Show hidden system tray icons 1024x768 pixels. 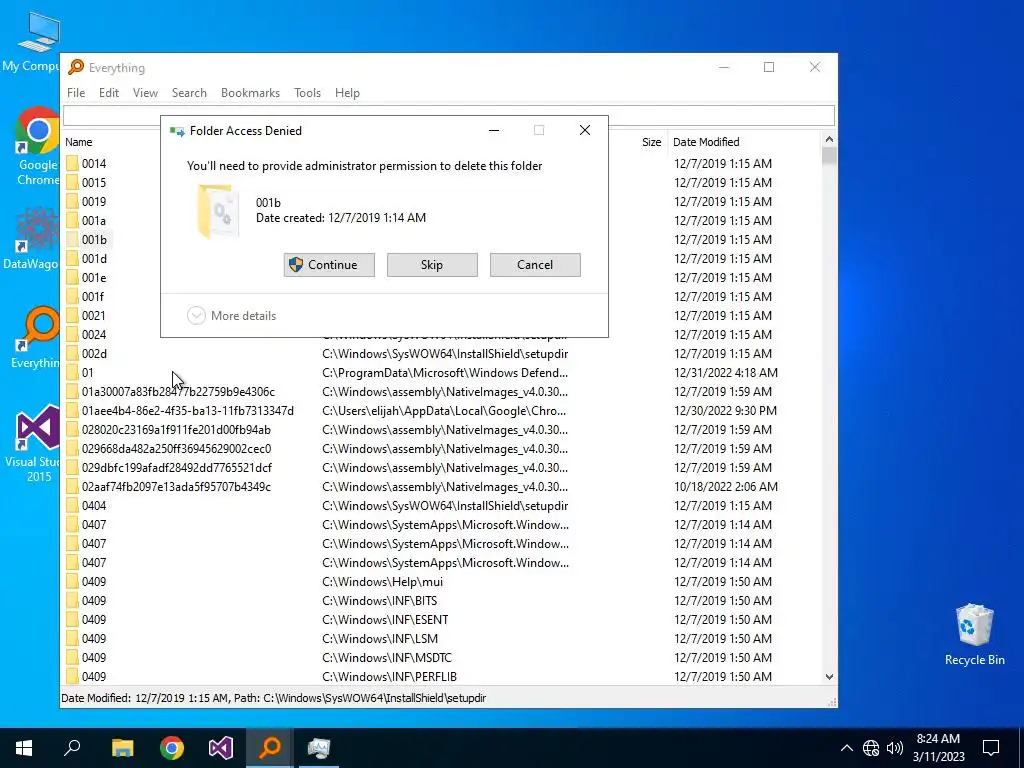[x=846, y=748]
